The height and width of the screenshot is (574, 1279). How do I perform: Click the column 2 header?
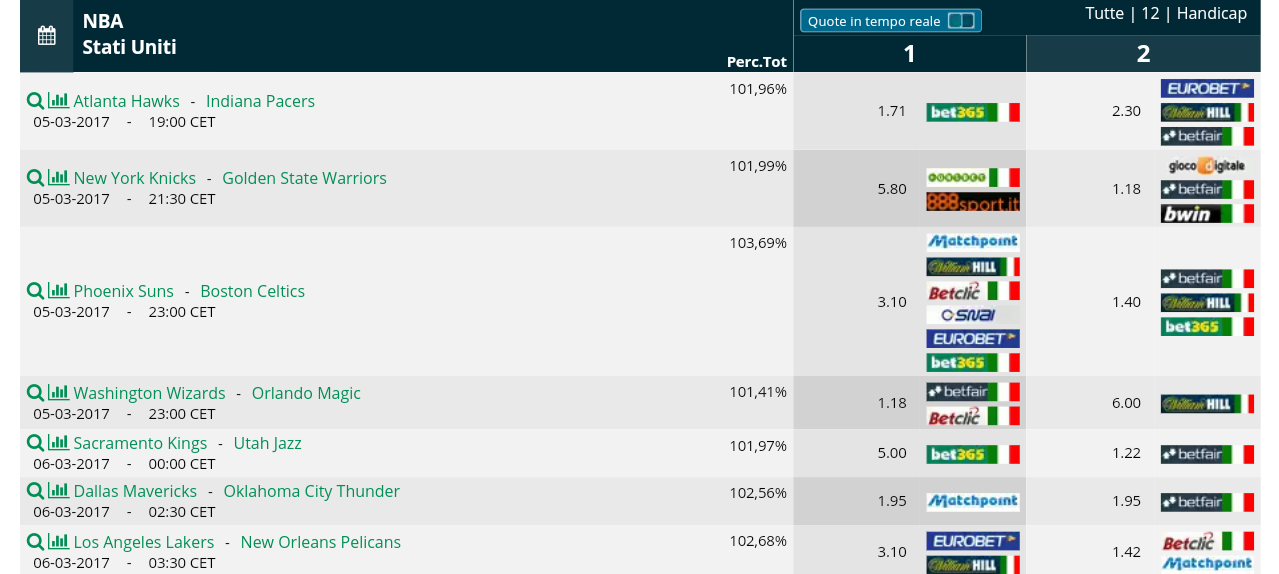[x=1143, y=54]
